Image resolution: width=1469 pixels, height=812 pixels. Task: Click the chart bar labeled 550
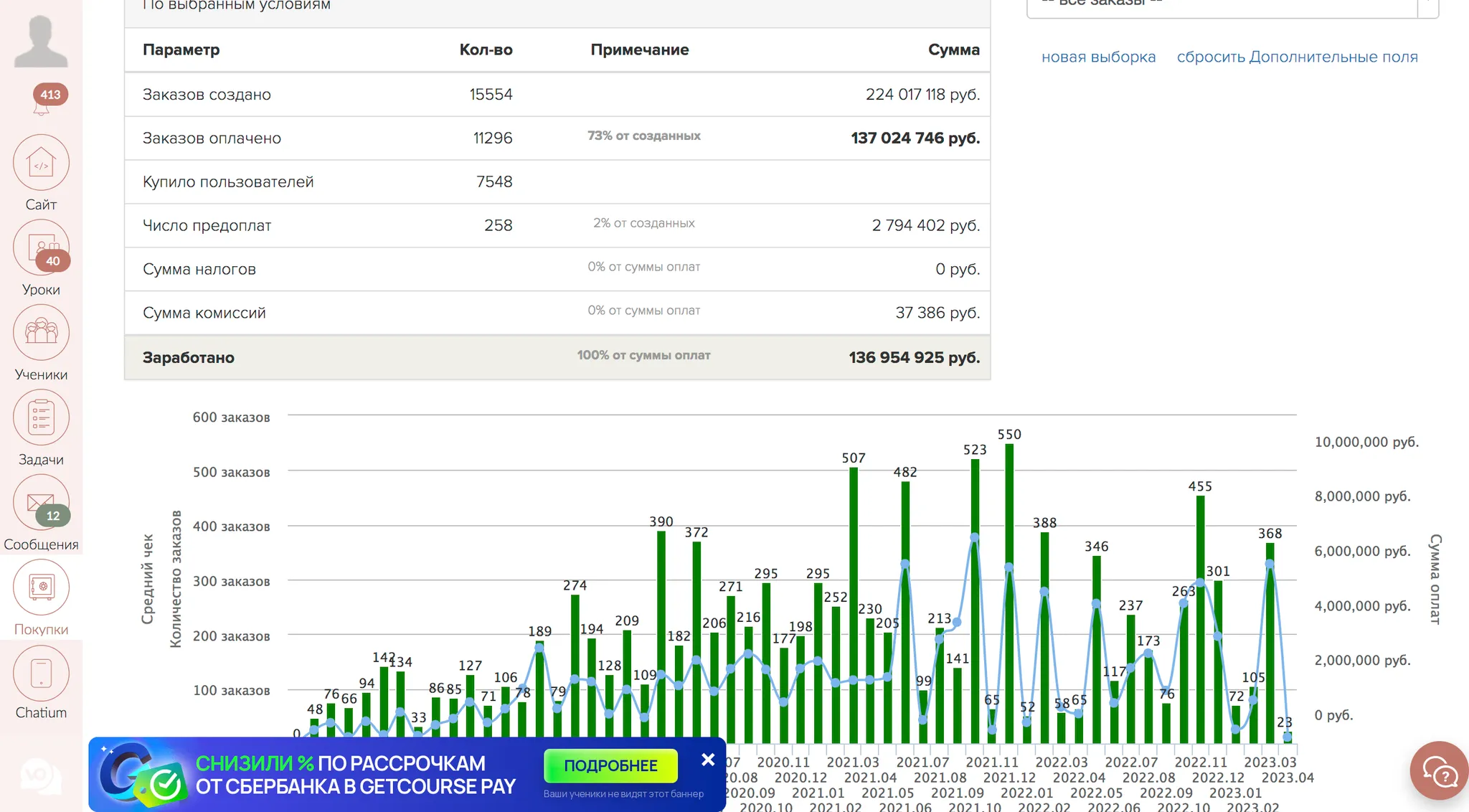tap(1009, 593)
